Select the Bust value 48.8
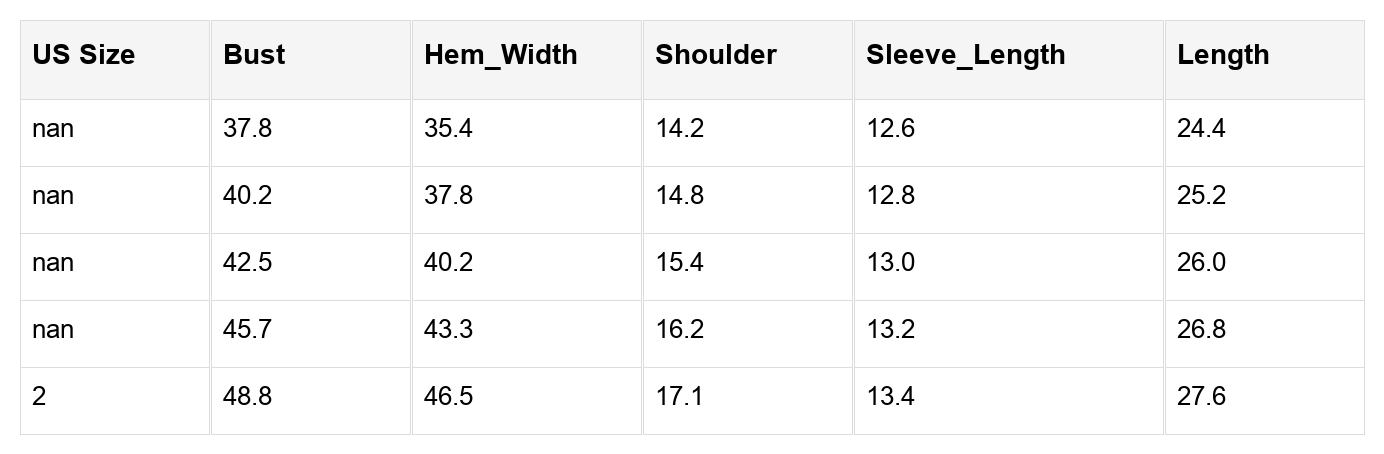The height and width of the screenshot is (454, 1384). (x=247, y=397)
